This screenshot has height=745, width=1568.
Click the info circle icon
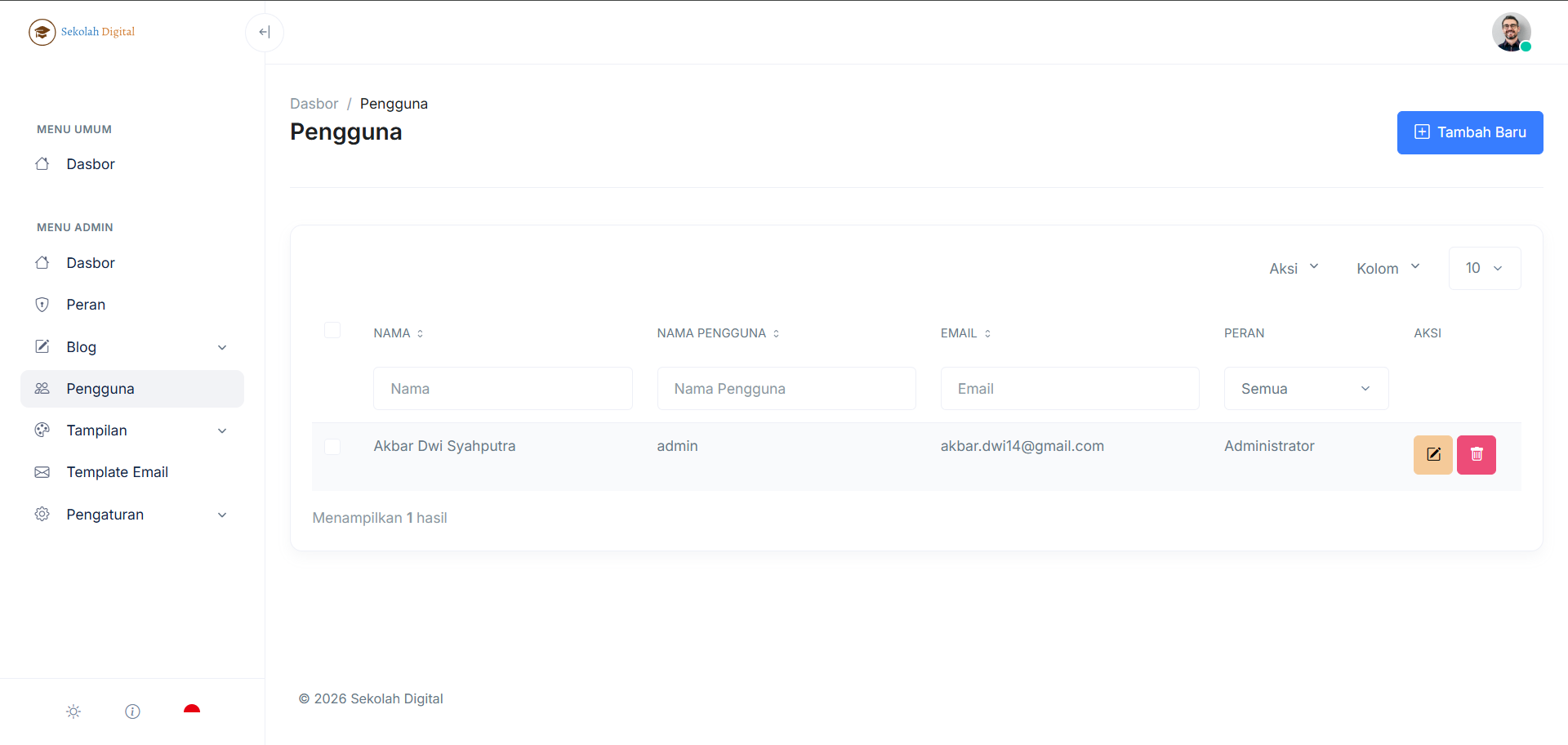pos(132,712)
